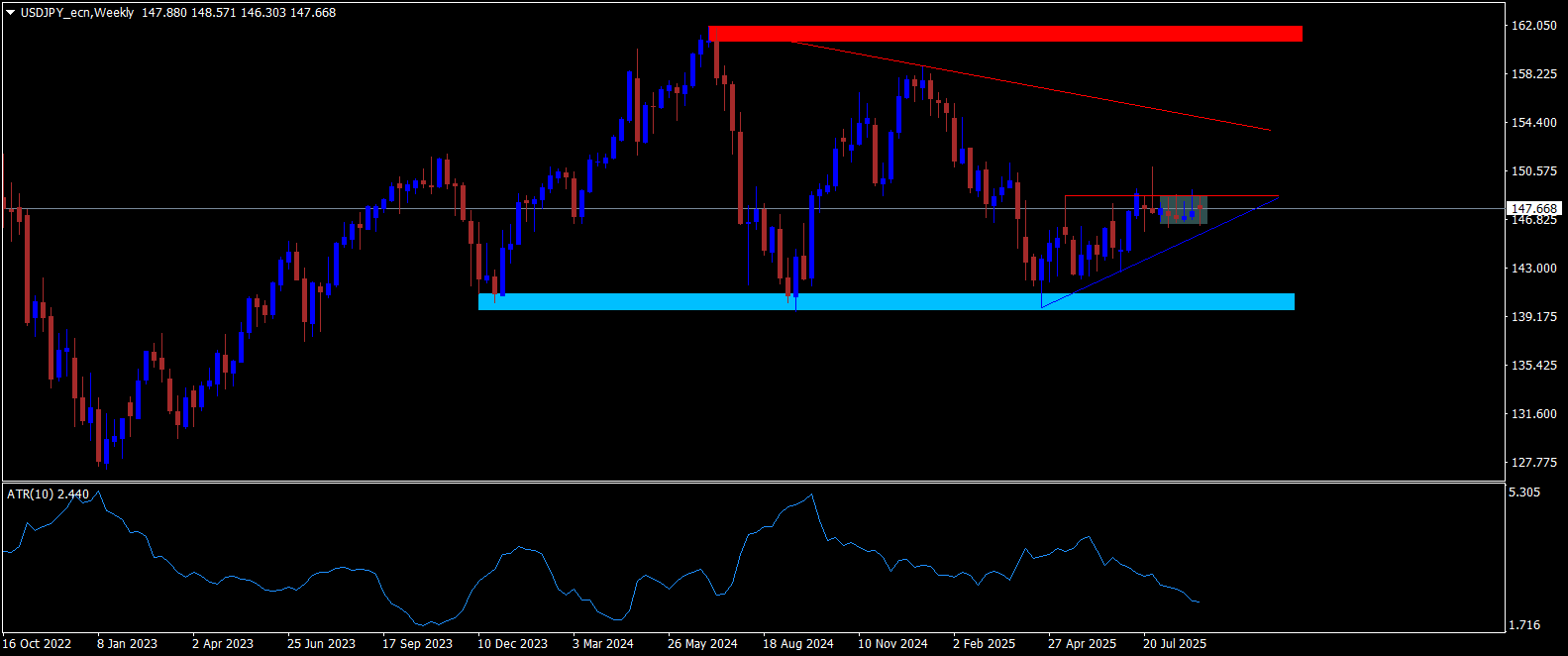Click the 20 Jul 2025 date label
Image resolution: width=1568 pixels, height=656 pixels.
[1175, 644]
